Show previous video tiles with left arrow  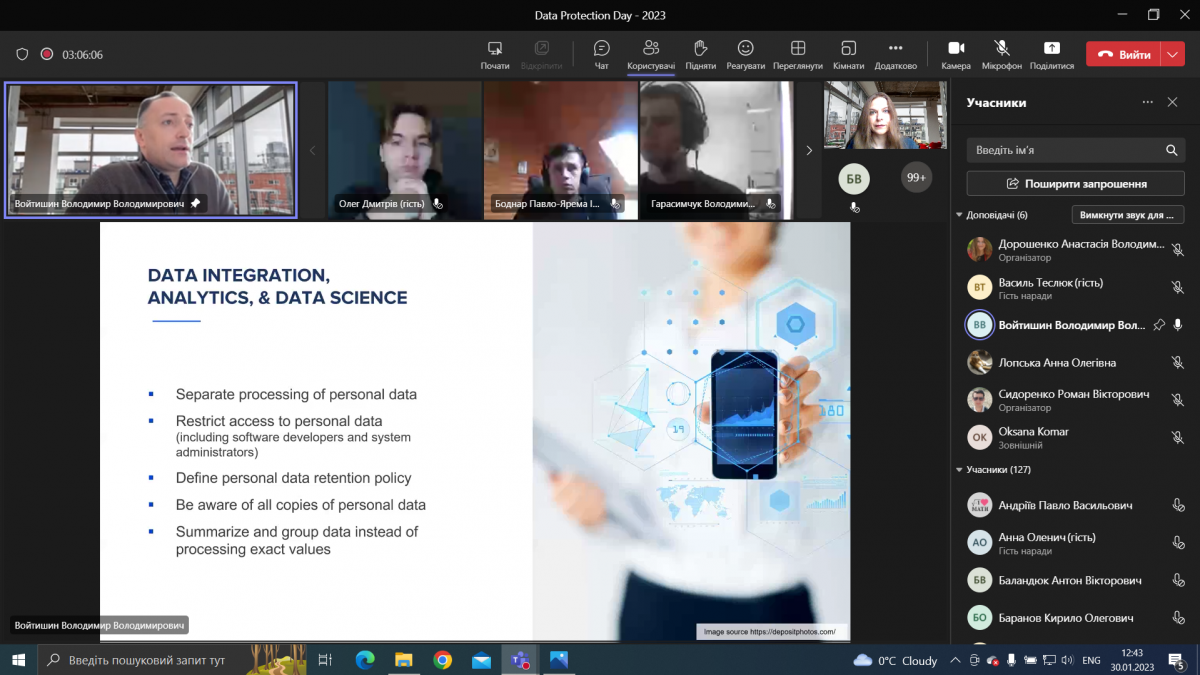312,150
